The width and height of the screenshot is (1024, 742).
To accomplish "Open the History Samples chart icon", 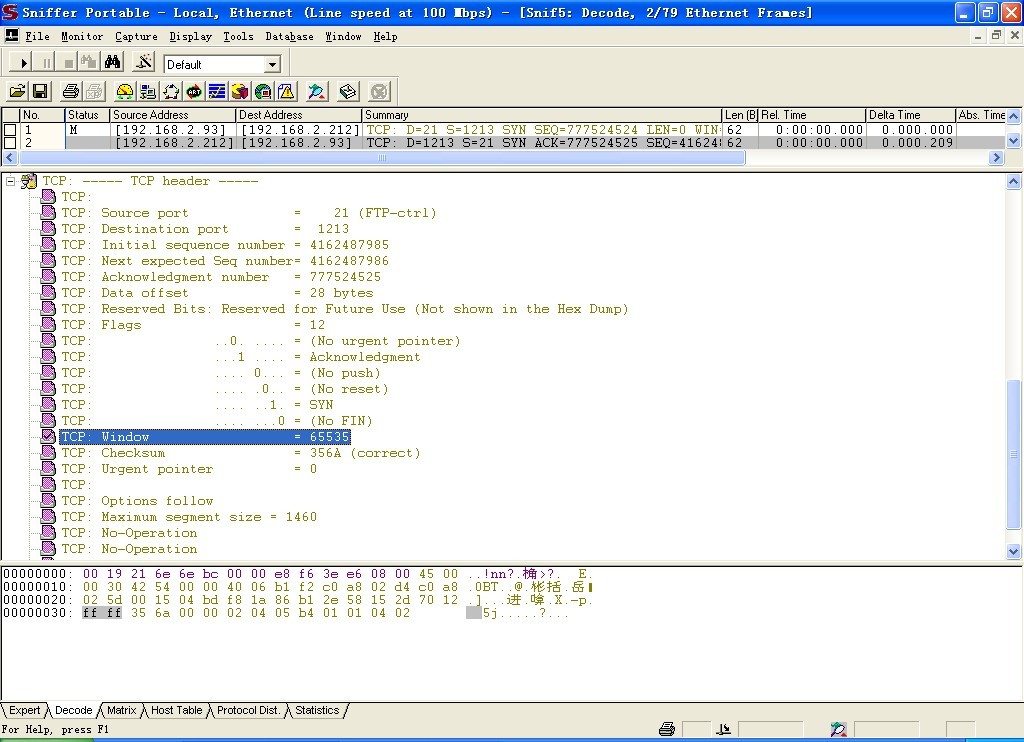I will coord(217,91).
